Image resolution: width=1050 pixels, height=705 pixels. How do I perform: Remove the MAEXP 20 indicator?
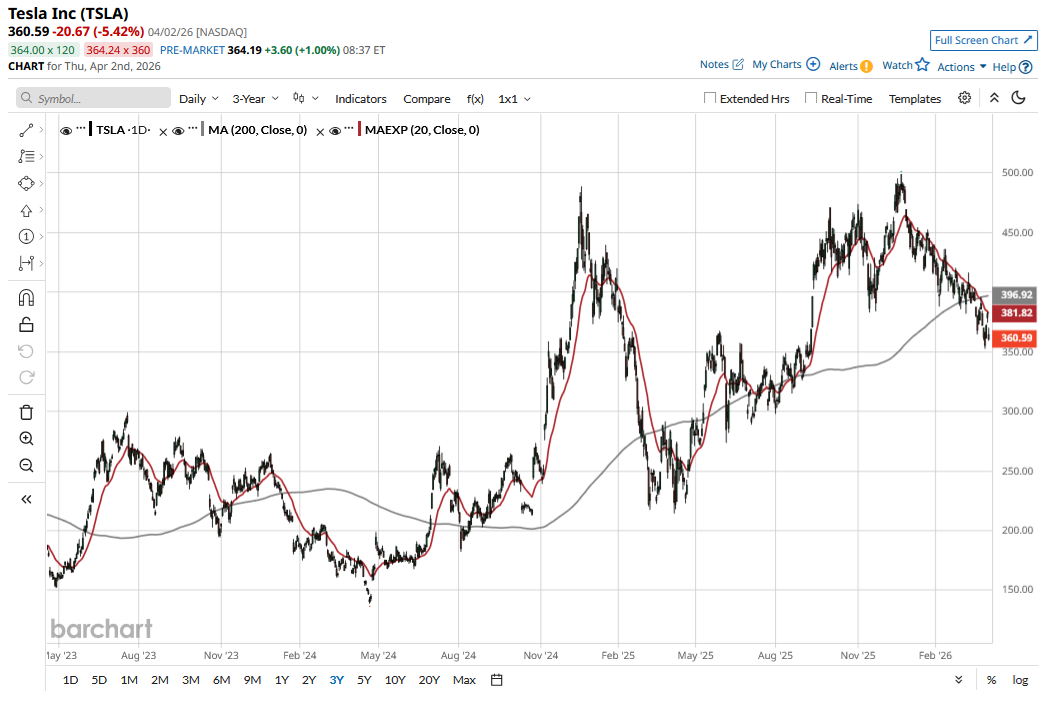320,133
